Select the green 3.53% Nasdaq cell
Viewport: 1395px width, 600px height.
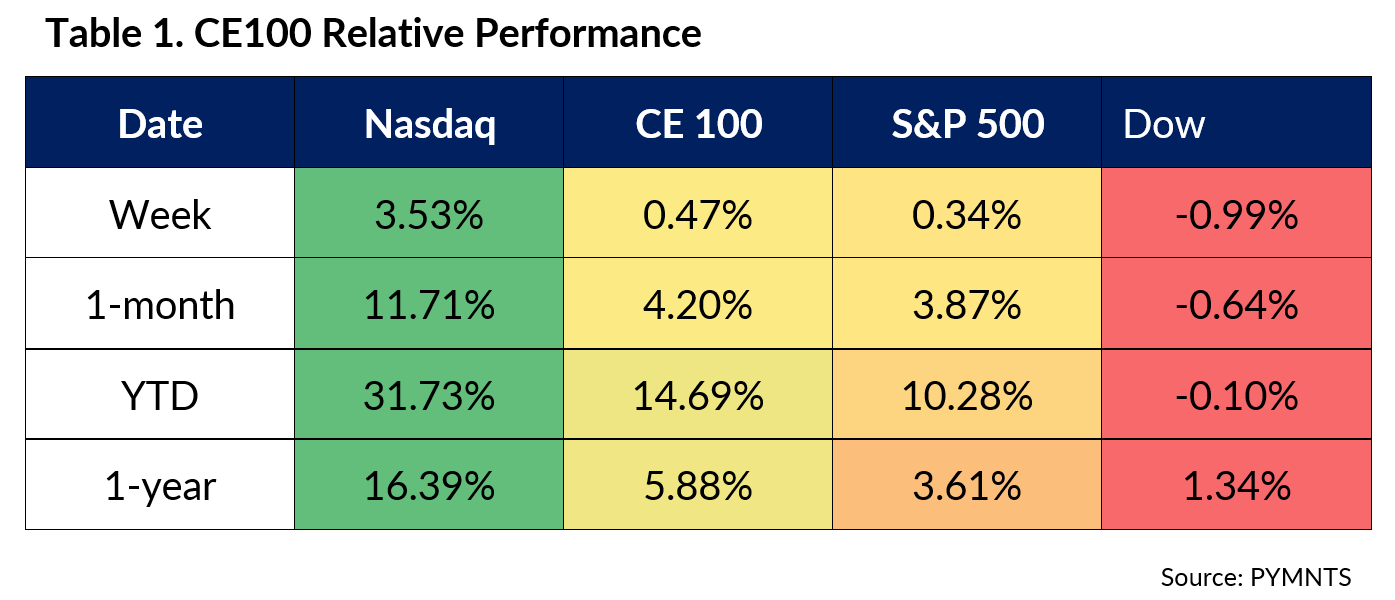click(429, 214)
